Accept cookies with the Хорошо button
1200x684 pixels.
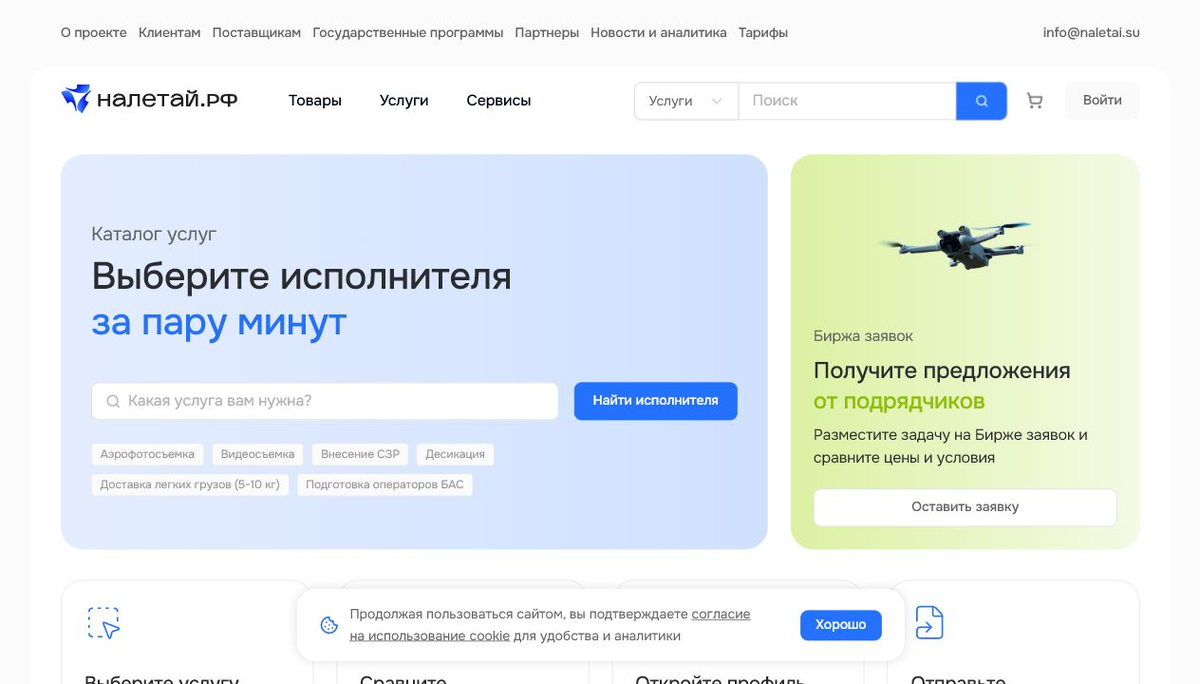(x=841, y=625)
